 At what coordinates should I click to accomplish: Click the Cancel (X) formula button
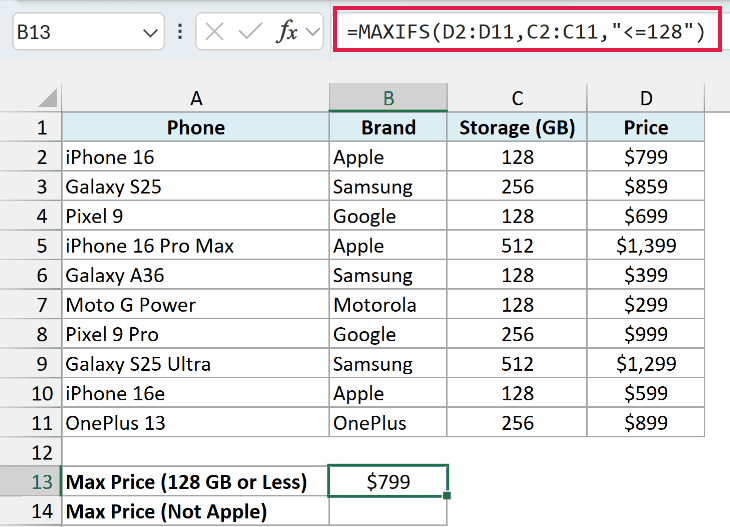click(x=215, y=32)
